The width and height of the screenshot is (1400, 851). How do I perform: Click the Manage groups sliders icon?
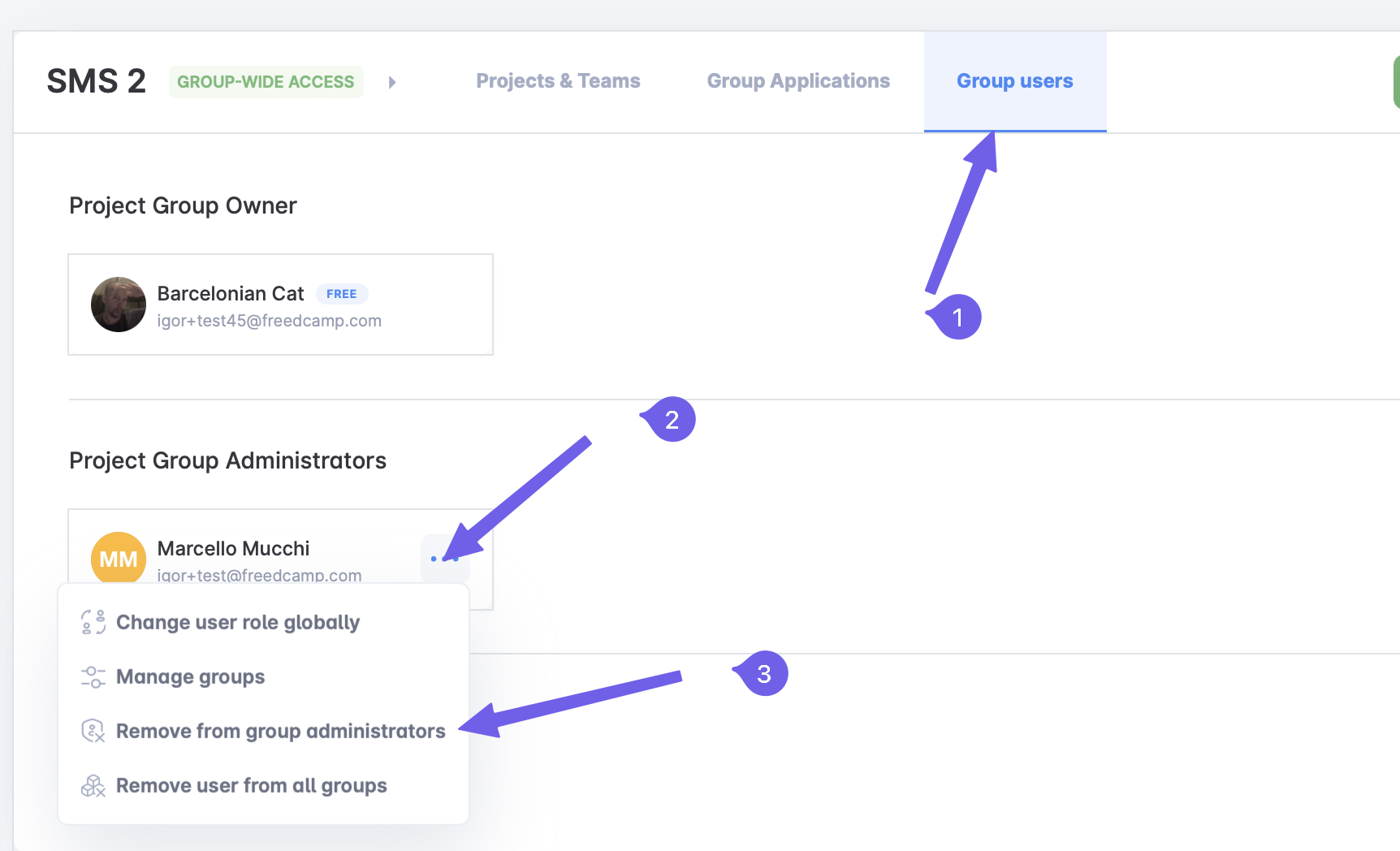point(93,676)
